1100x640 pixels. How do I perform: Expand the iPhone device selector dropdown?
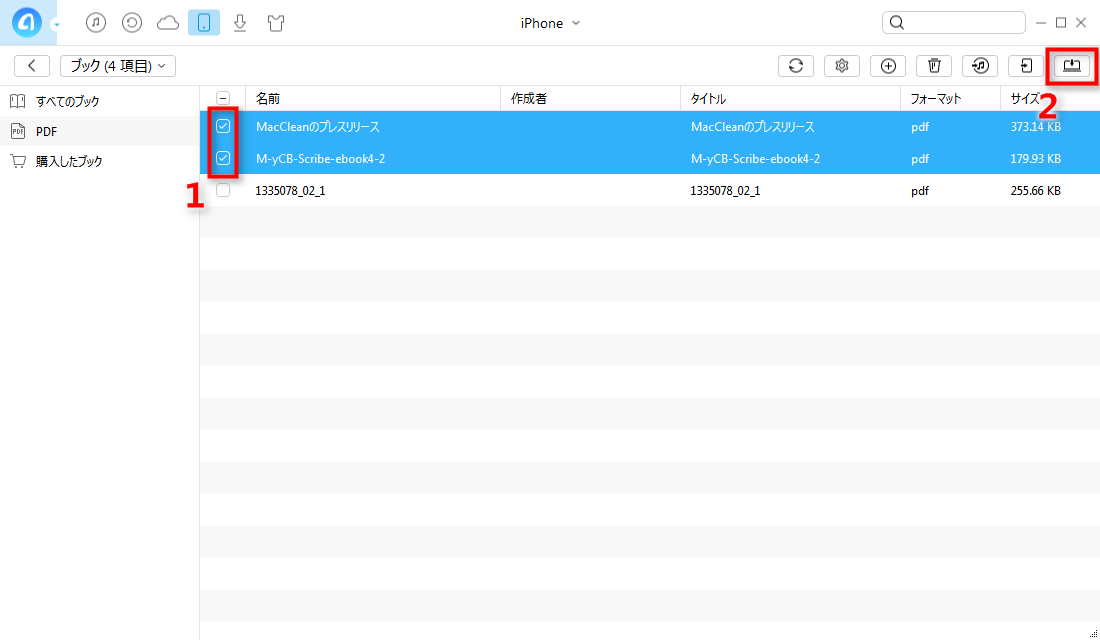pos(550,23)
